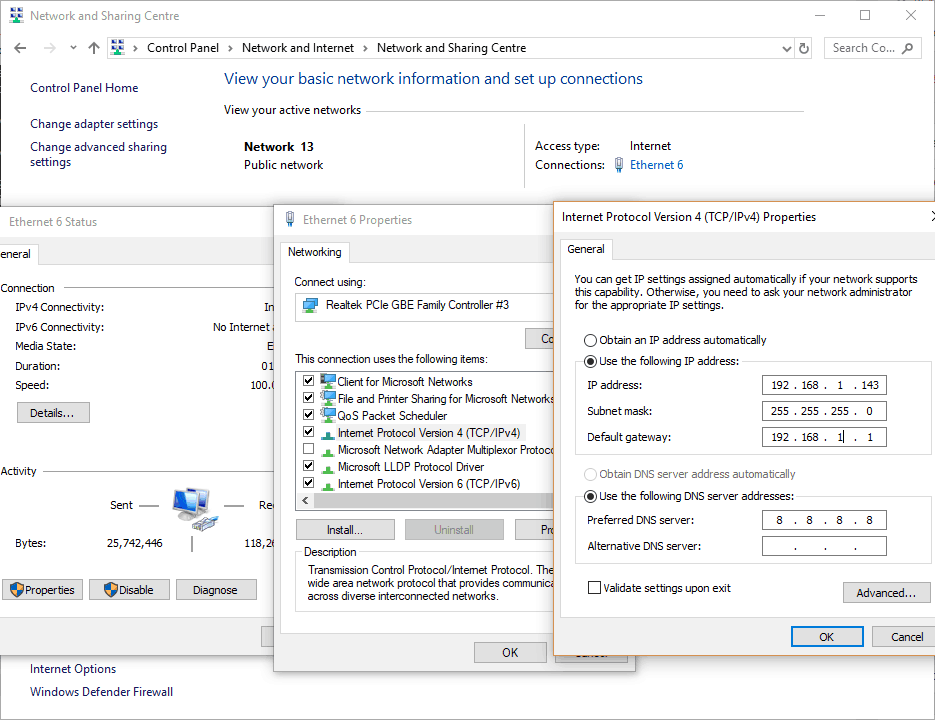Screen dimensions: 935x720
Task: Select Obtain an IP address automatically
Action: tap(590, 340)
